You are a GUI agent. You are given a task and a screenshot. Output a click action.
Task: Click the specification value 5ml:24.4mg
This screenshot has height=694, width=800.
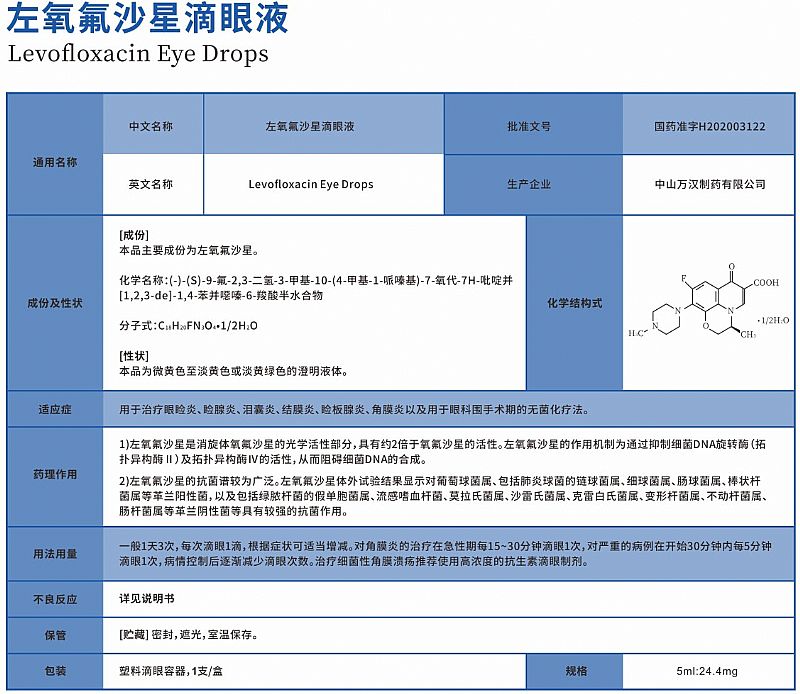click(x=707, y=671)
